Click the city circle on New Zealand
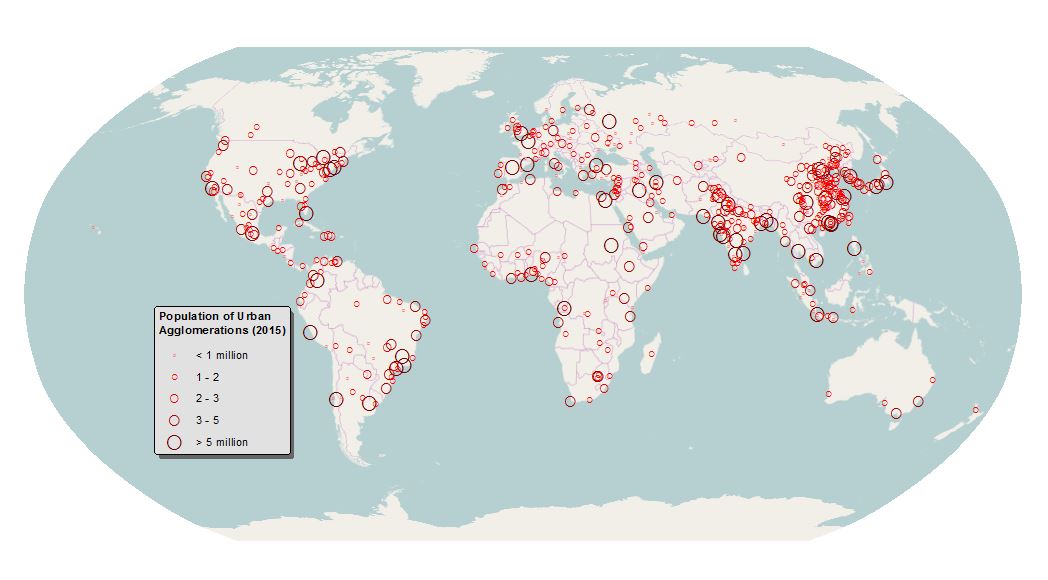 tap(976, 410)
